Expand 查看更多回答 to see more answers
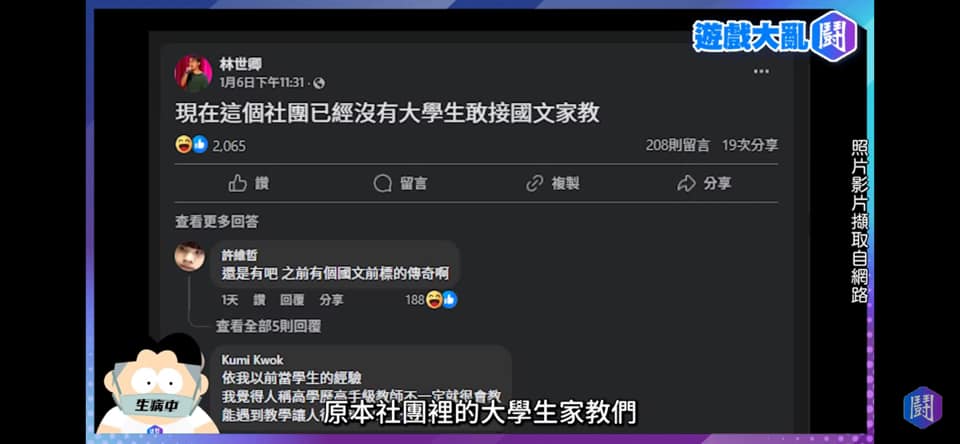The width and height of the screenshot is (960, 444). (x=217, y=222)
